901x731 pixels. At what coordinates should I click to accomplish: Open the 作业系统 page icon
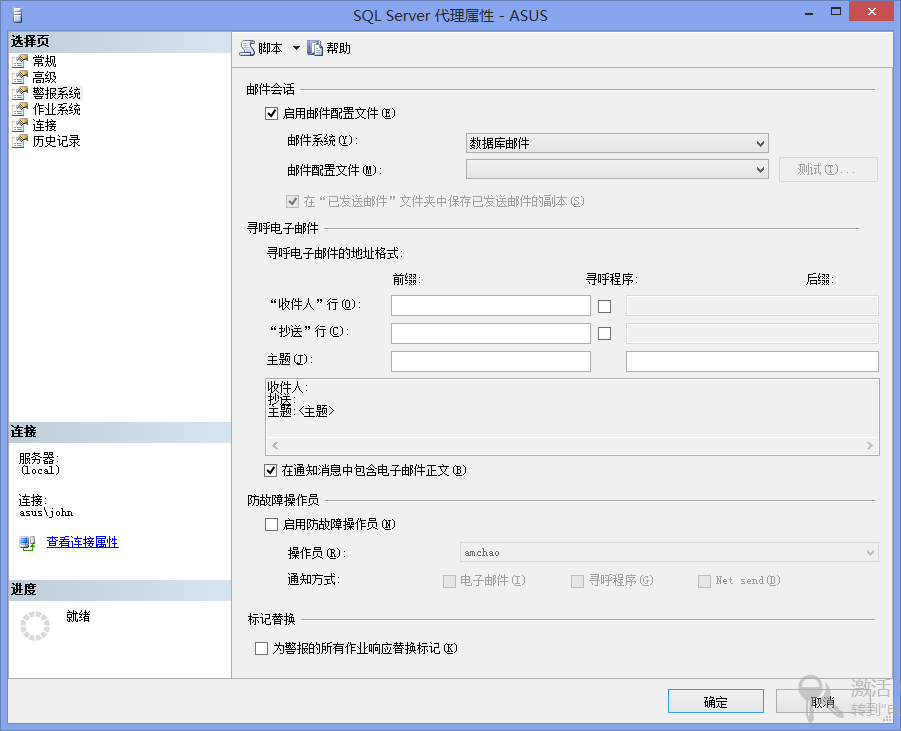tap(19, 109)
